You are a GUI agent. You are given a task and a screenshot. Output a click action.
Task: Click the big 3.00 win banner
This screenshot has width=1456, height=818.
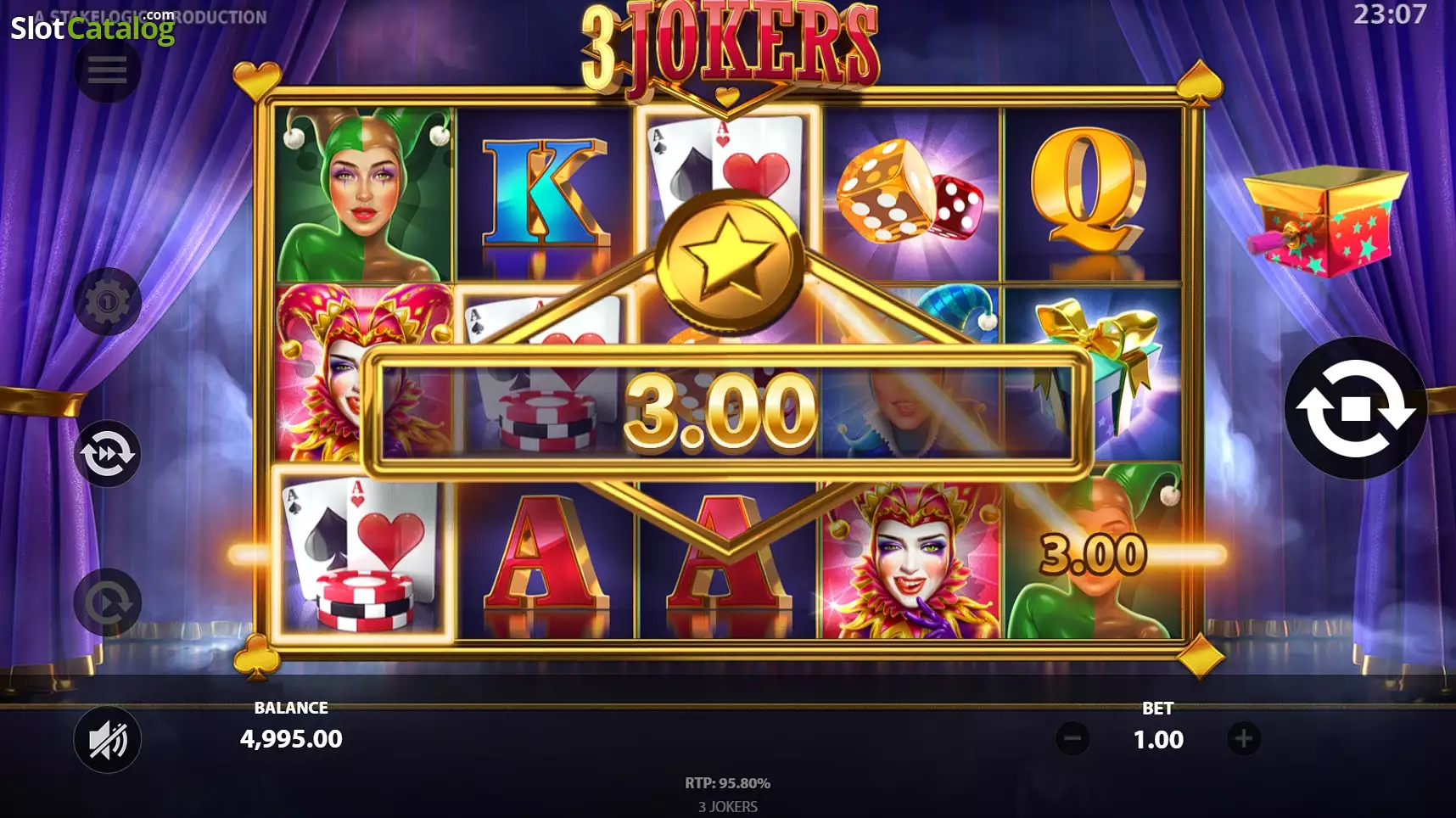(727, 412)
